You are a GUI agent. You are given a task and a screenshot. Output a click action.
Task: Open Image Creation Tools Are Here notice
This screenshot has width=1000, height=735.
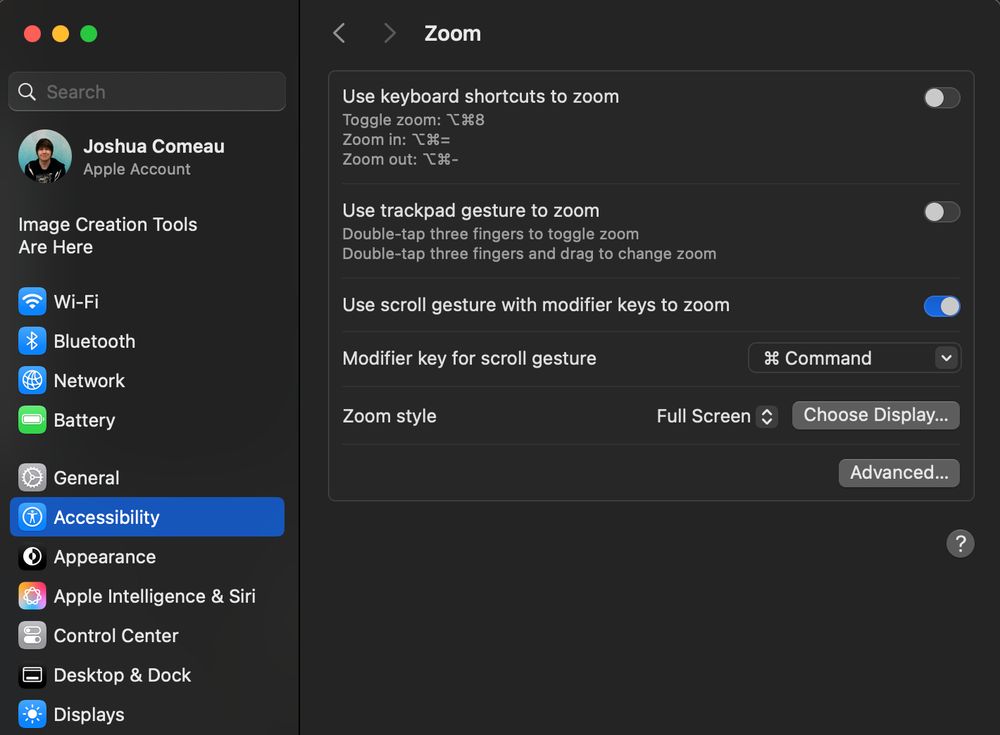pyautogui.click(x=108, y=236)
